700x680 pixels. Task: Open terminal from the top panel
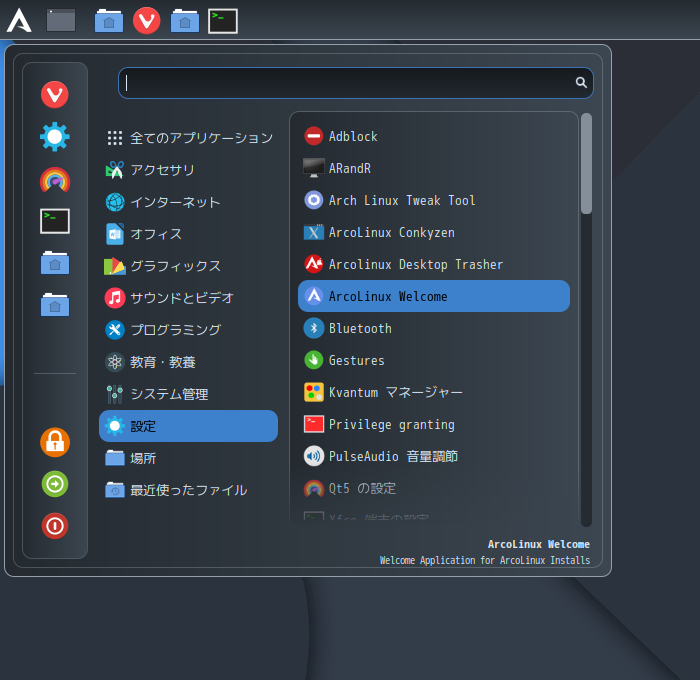click(223, 21)
